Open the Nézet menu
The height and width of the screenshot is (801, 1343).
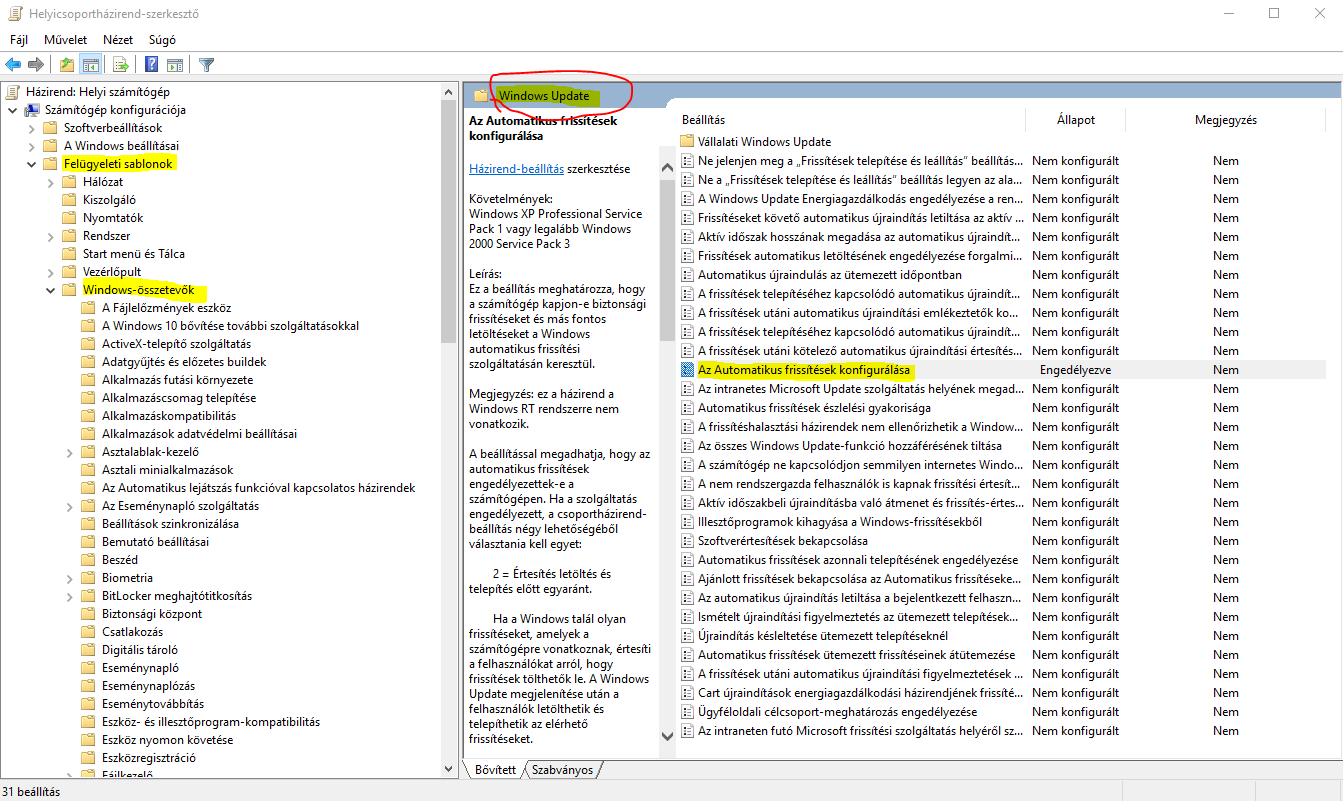coord(118,40)
